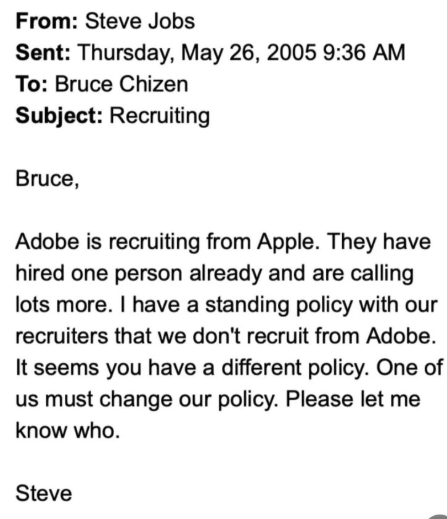The width and height of the screenshot is (447, 519).
Task: Click the phrase recruiters that we don't recruit
Action: (x=162, y=336)
